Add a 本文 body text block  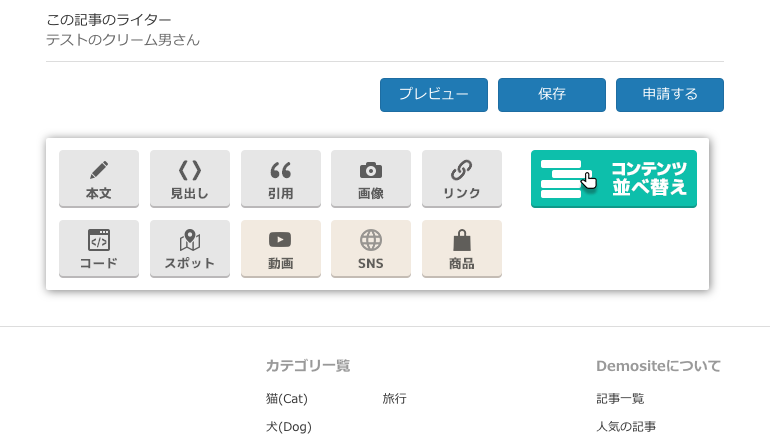click(99, 179)
